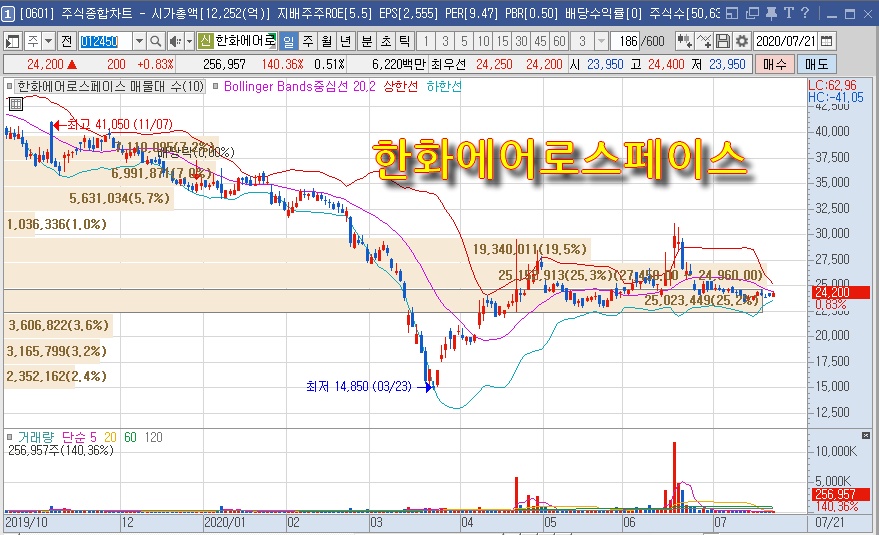The height and width of the screenshot is (535, 879).
Task: Save chart settings with floppy disk icon
Action: pos(723,41)
